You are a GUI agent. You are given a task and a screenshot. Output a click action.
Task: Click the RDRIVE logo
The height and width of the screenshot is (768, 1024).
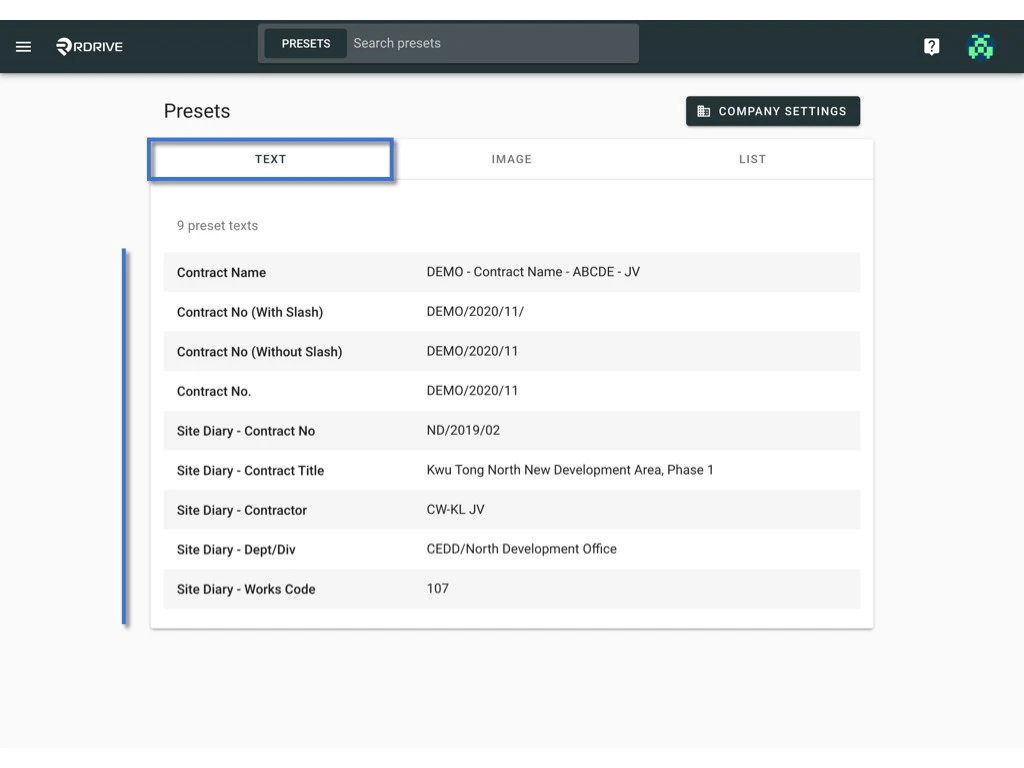point(89,46)
